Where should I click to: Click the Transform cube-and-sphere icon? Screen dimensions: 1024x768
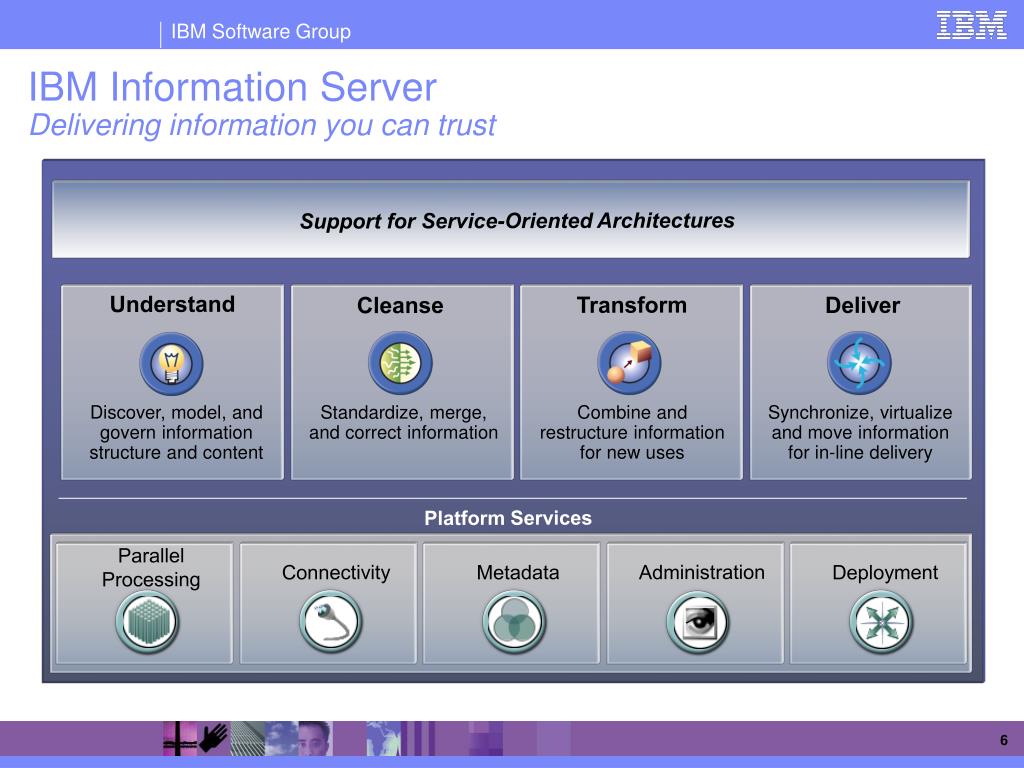pos(630,362)
